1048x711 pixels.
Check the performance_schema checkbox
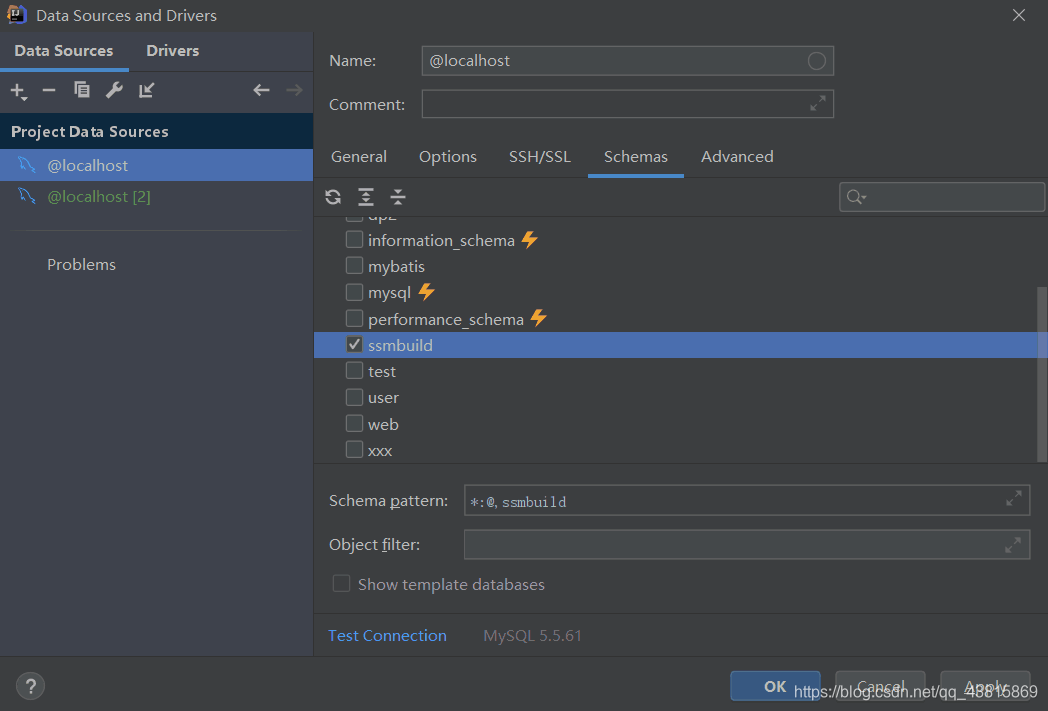click(354, 318)
